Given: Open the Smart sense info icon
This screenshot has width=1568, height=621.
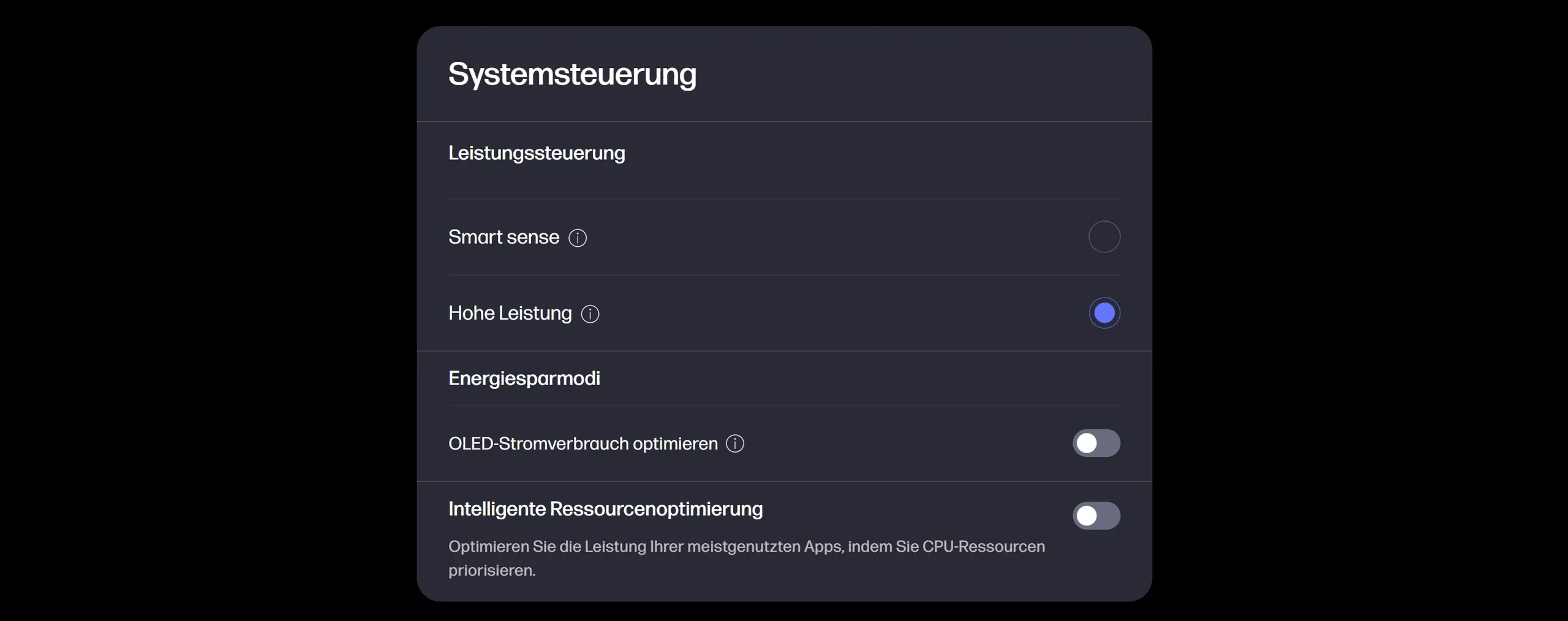Looking at the screenshot, I should (x=578, y=238).
